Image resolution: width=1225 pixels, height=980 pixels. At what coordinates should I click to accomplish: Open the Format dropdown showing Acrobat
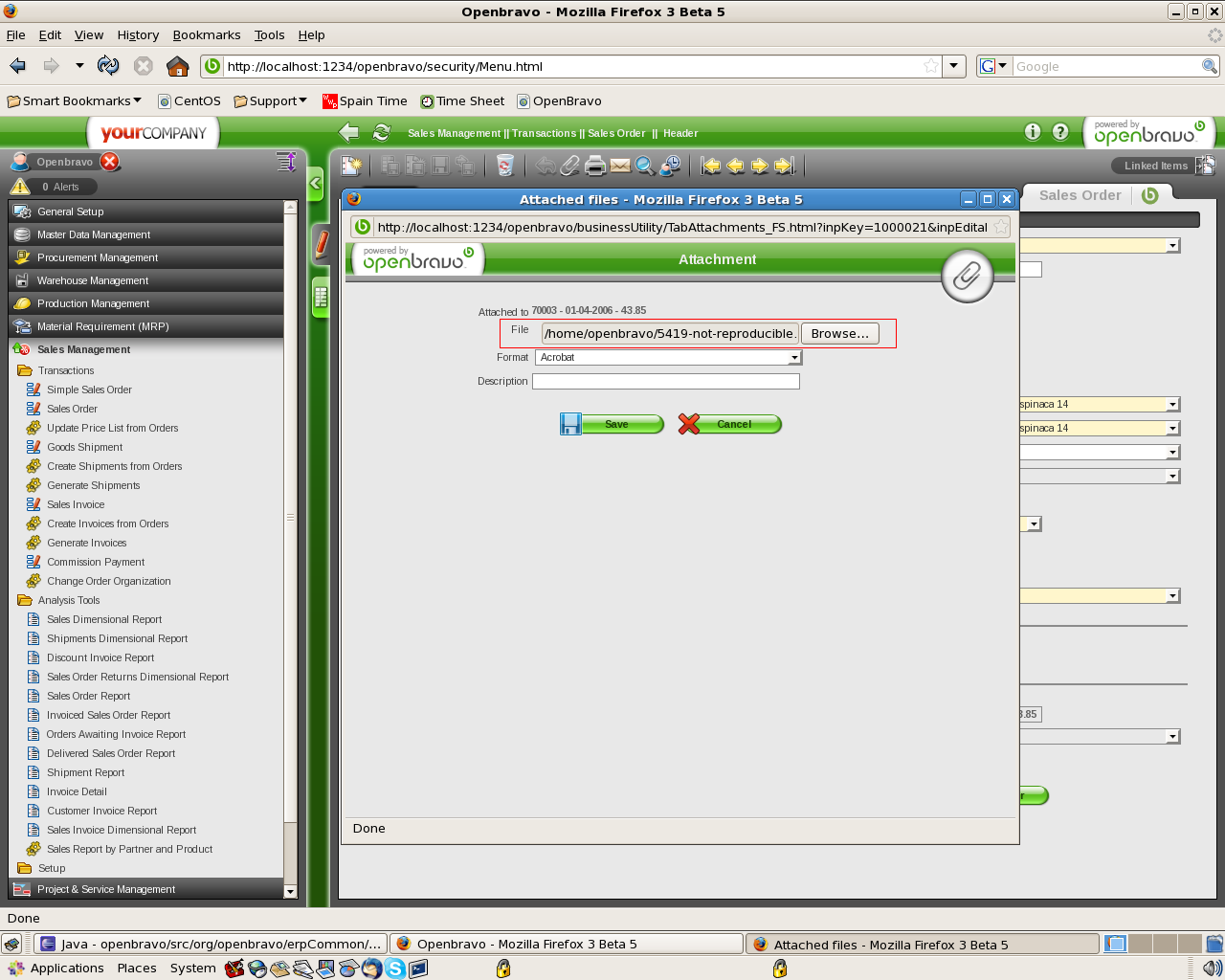pyautogui.click(x=668, y=357)
